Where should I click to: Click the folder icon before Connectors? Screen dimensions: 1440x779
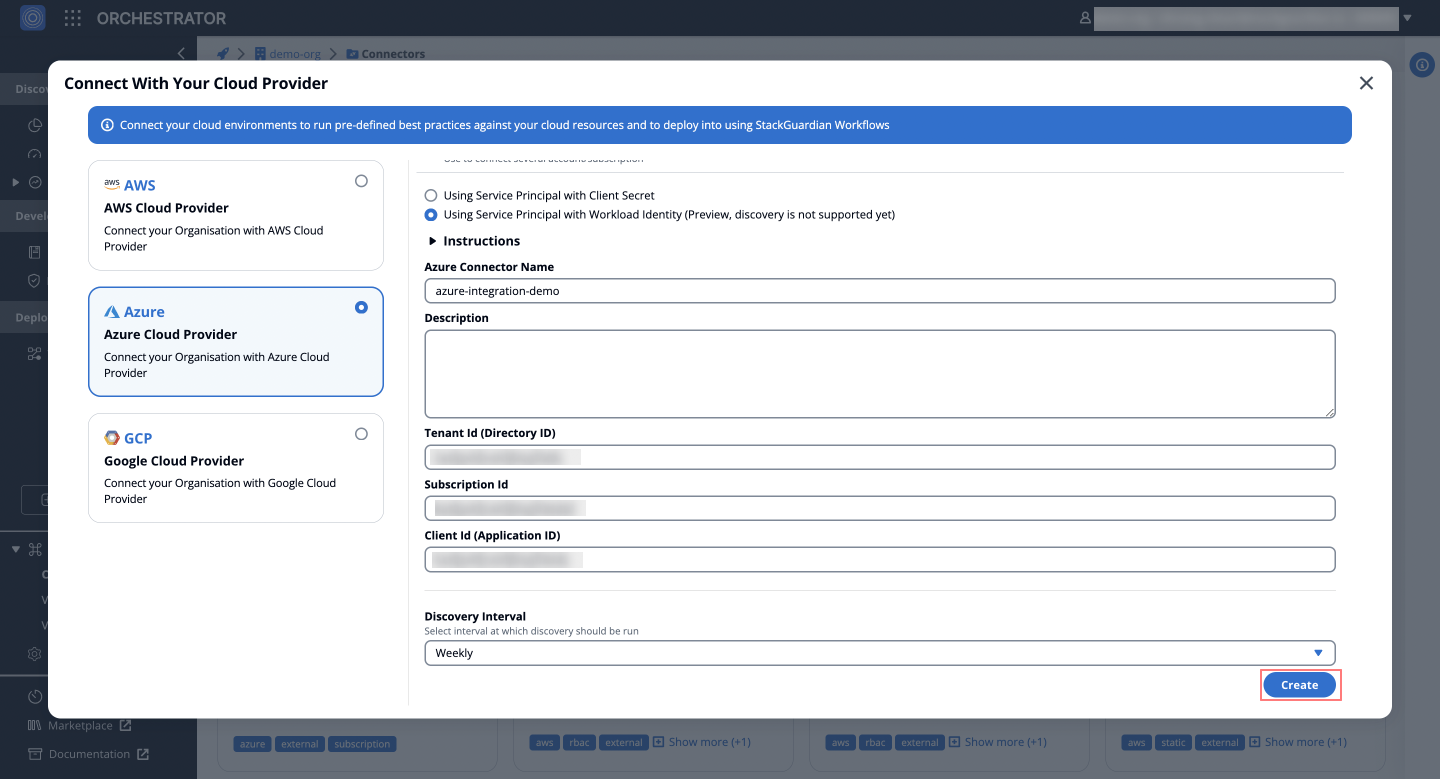point(352,54)
